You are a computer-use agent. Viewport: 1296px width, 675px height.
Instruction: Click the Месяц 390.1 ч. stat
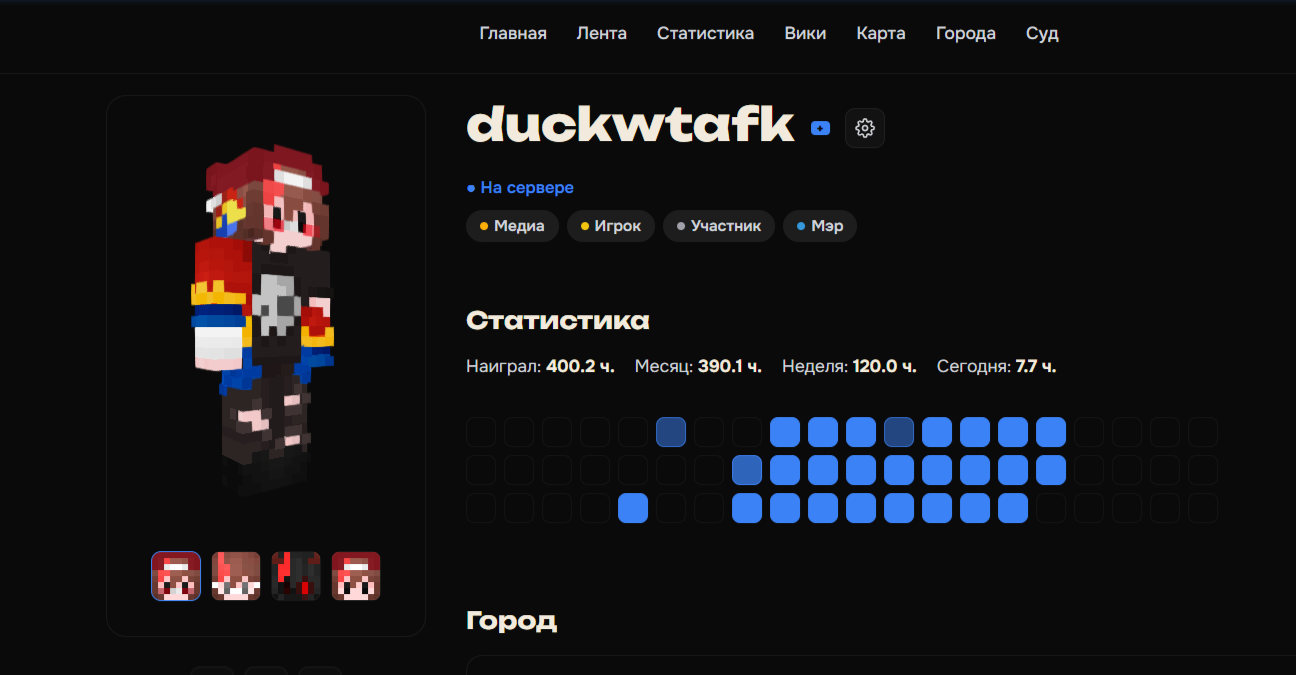[698, 366]
